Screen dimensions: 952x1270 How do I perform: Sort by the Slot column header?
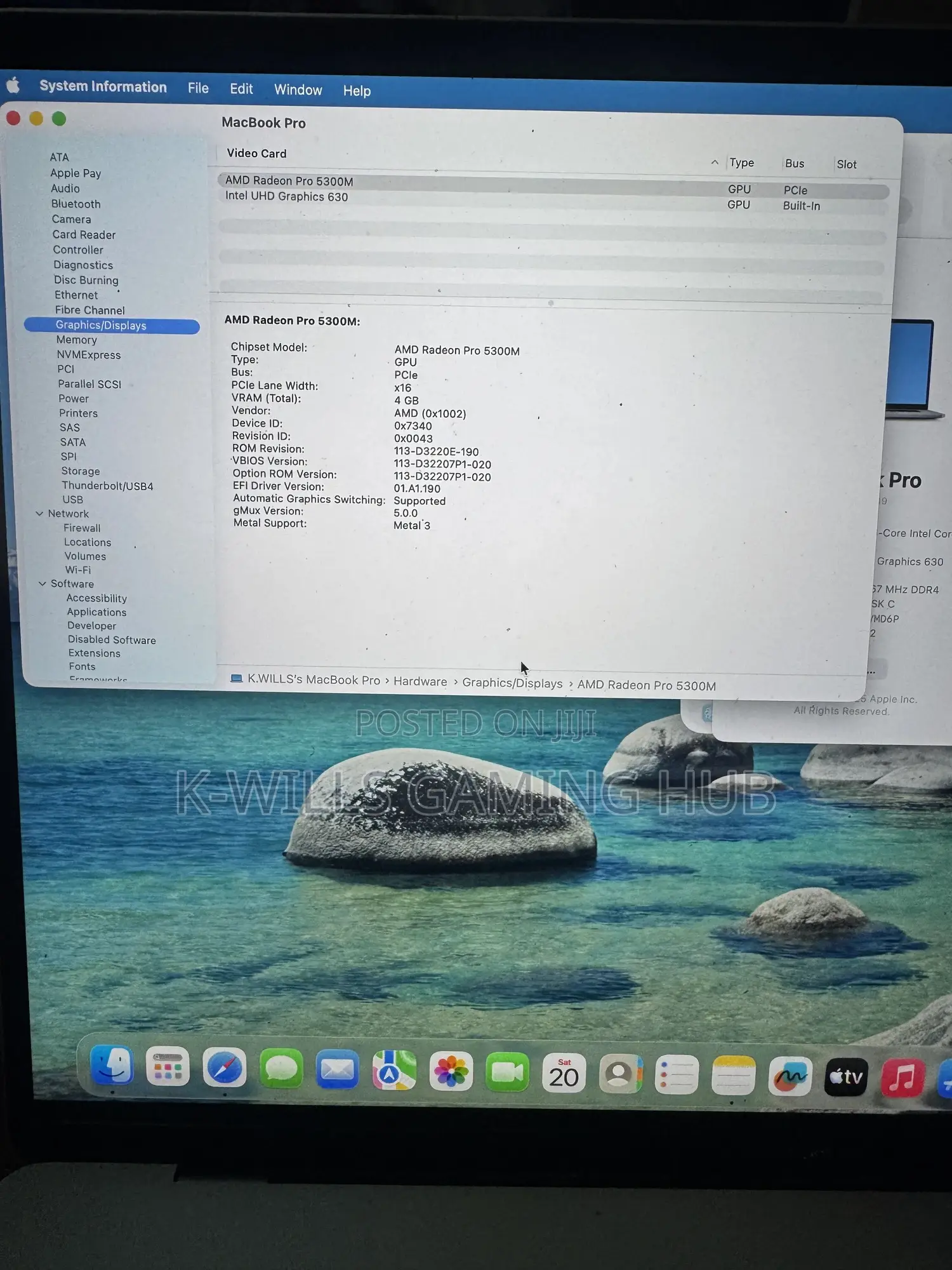point(847,164)
